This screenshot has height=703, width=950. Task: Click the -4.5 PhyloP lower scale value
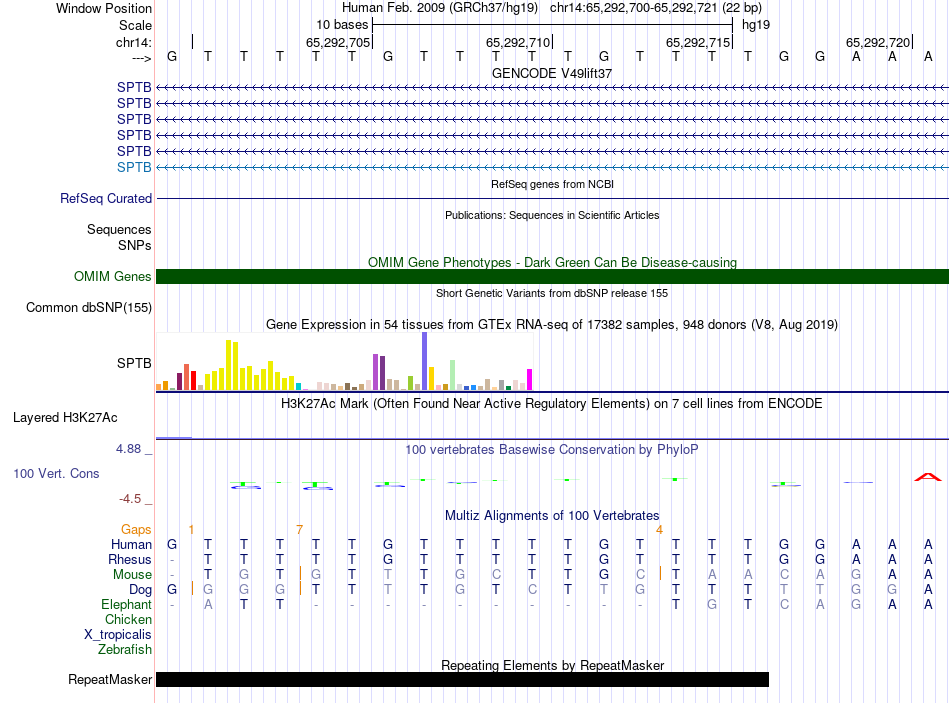point(130,499)
